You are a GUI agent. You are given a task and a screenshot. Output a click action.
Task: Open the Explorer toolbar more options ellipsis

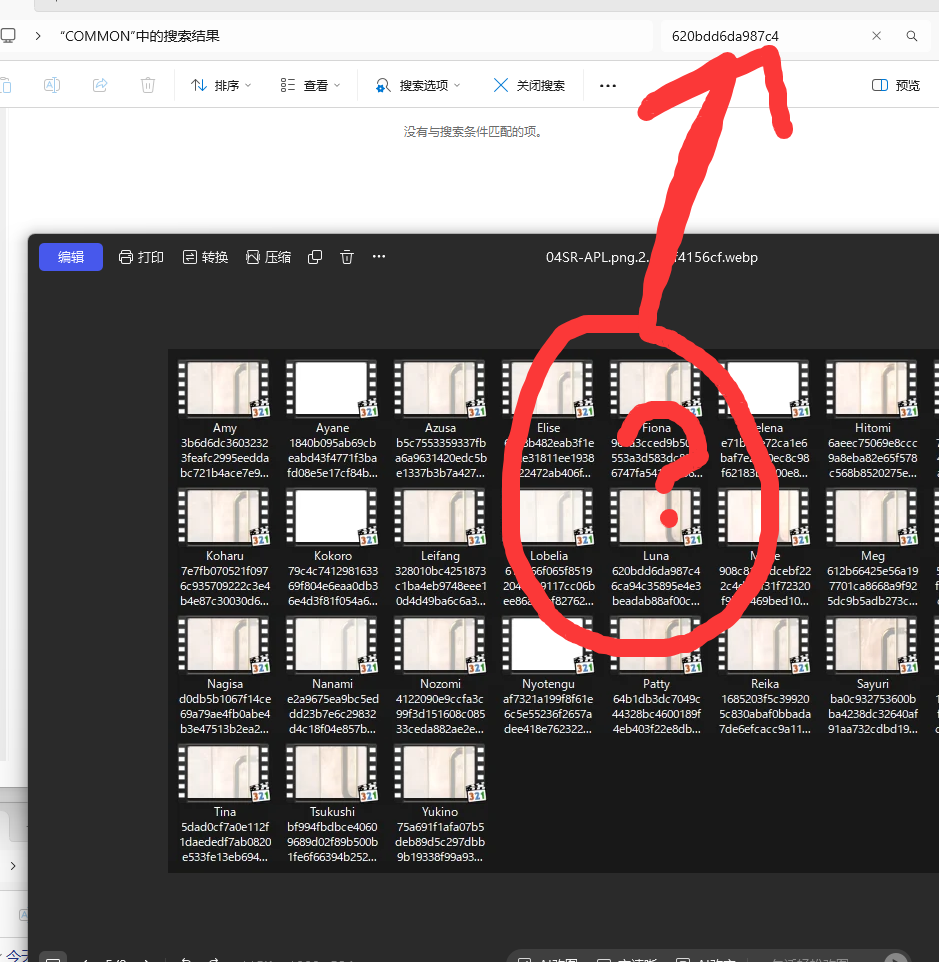click(x=608, y=85)
